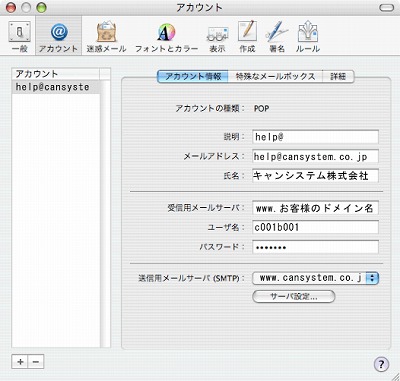Open the 作成 (Composing) preferences pane
This screenshot has height=381, width=400.
(x=247, y=37)
